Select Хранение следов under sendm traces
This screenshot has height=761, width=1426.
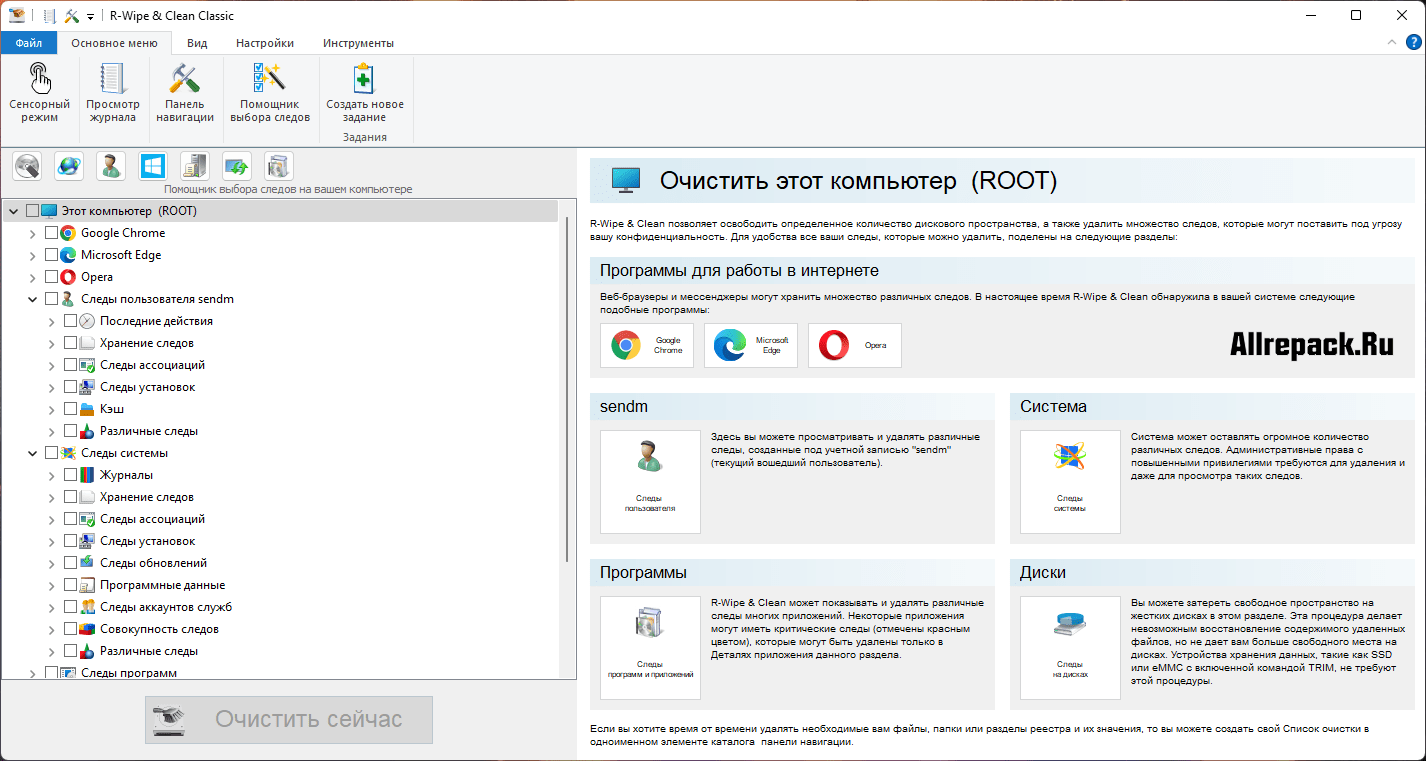tap(147, 343)
